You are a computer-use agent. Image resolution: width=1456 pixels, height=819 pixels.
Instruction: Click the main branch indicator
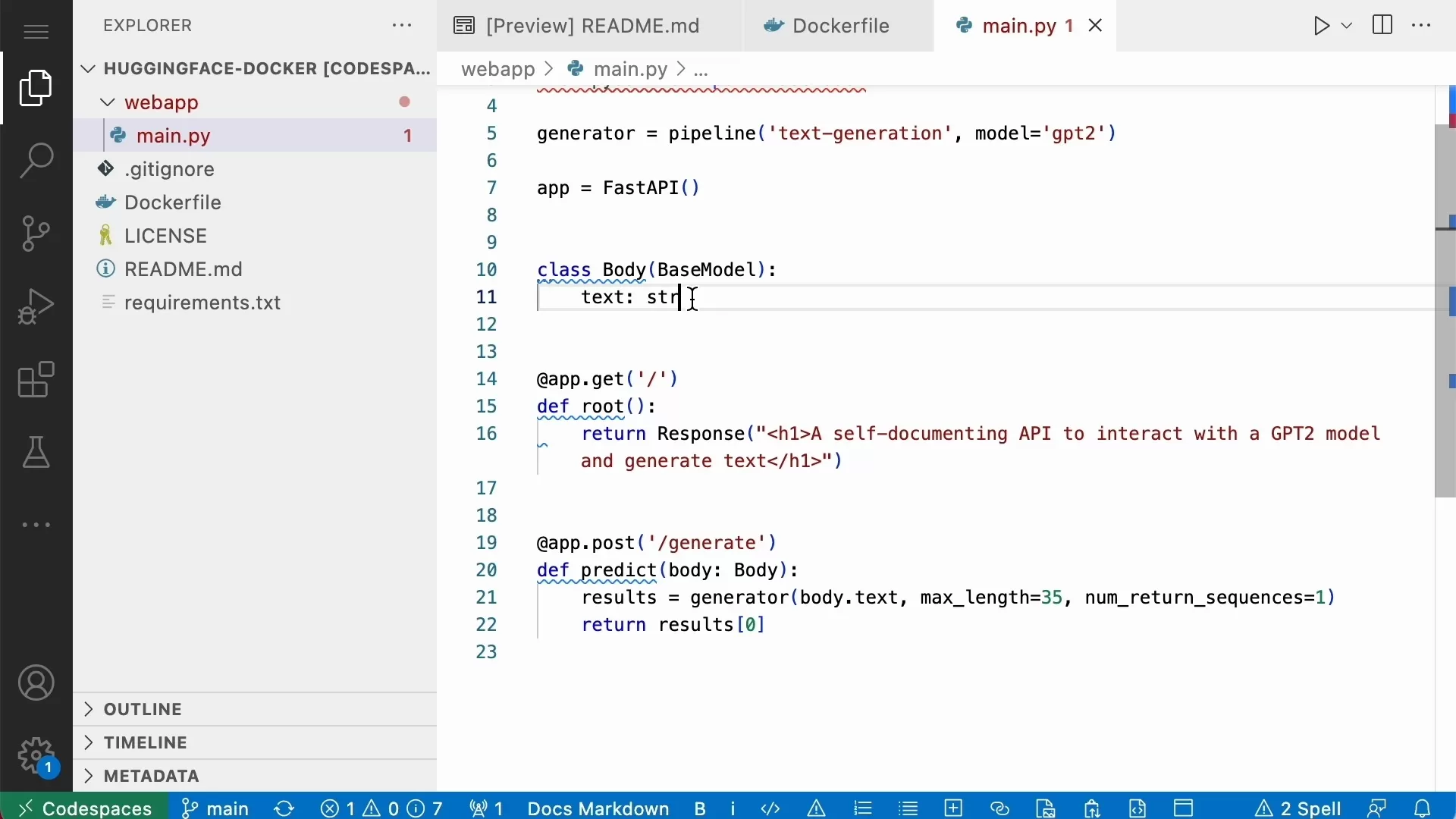pyautogui.click(x=215, y=808)
